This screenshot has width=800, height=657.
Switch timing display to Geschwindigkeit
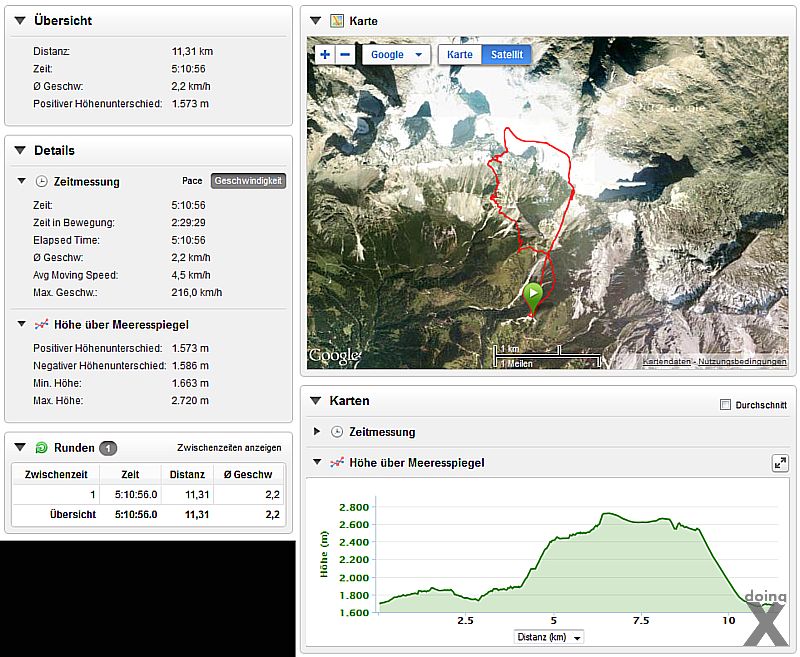pos(248,181)
